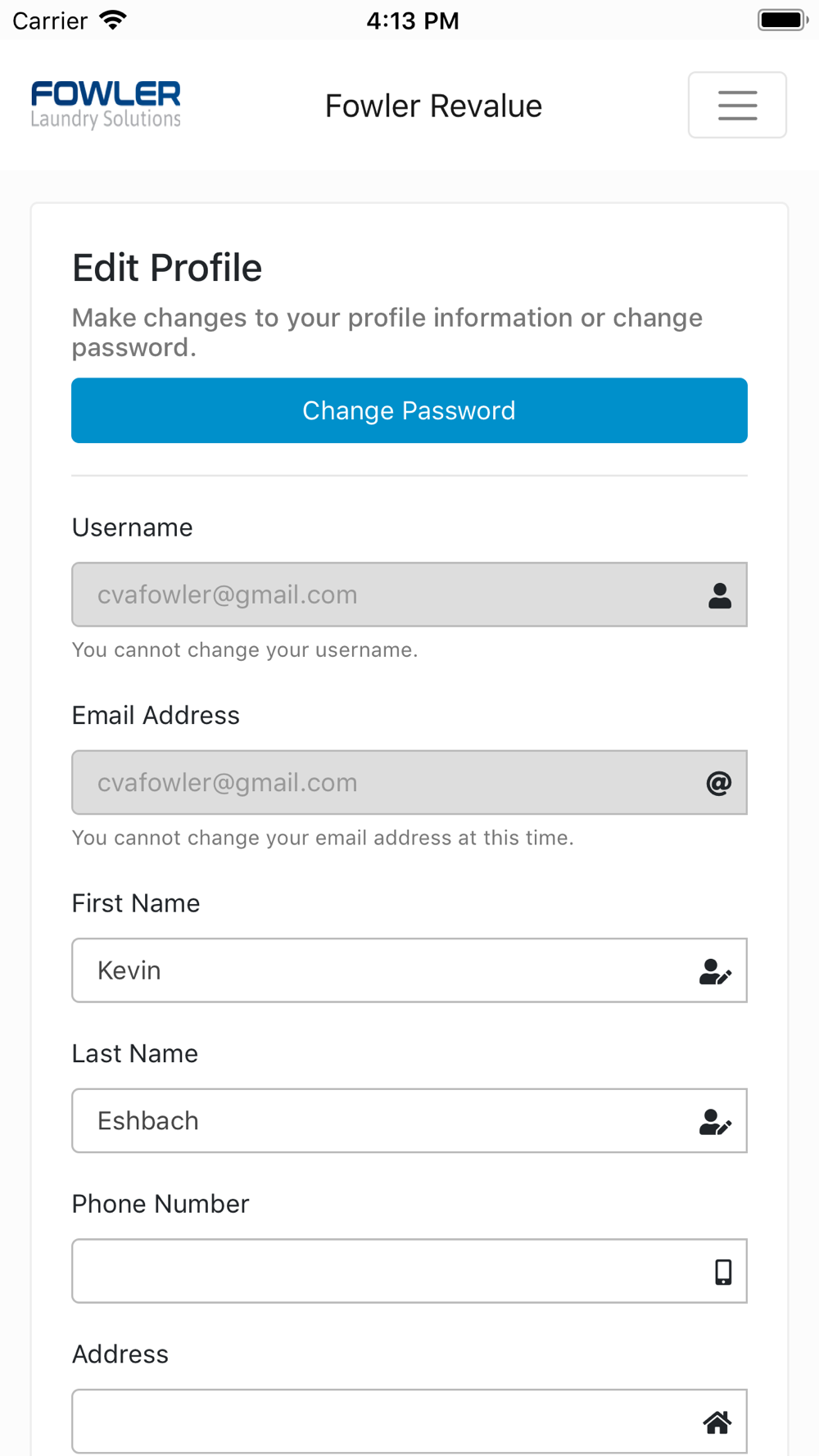This screenshot has width=819, height=1456.
Task: Click the Edit Profile heading
Action: coord(167,268)
